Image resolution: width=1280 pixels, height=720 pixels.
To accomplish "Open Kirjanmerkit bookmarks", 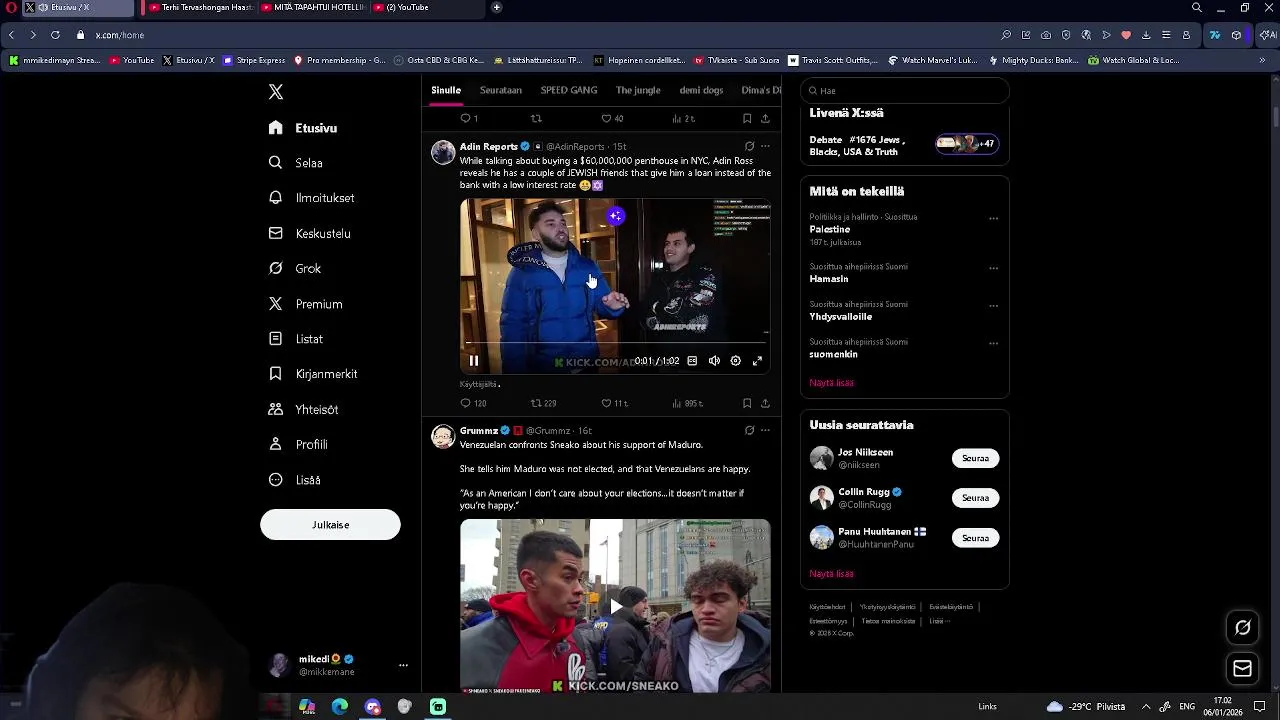I will point(313,374).
